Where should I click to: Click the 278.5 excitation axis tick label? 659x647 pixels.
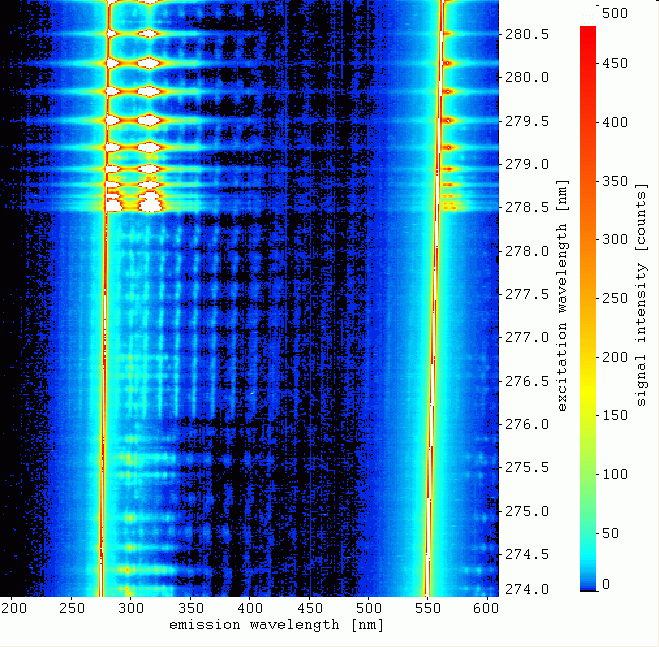(x=525, y=208)
